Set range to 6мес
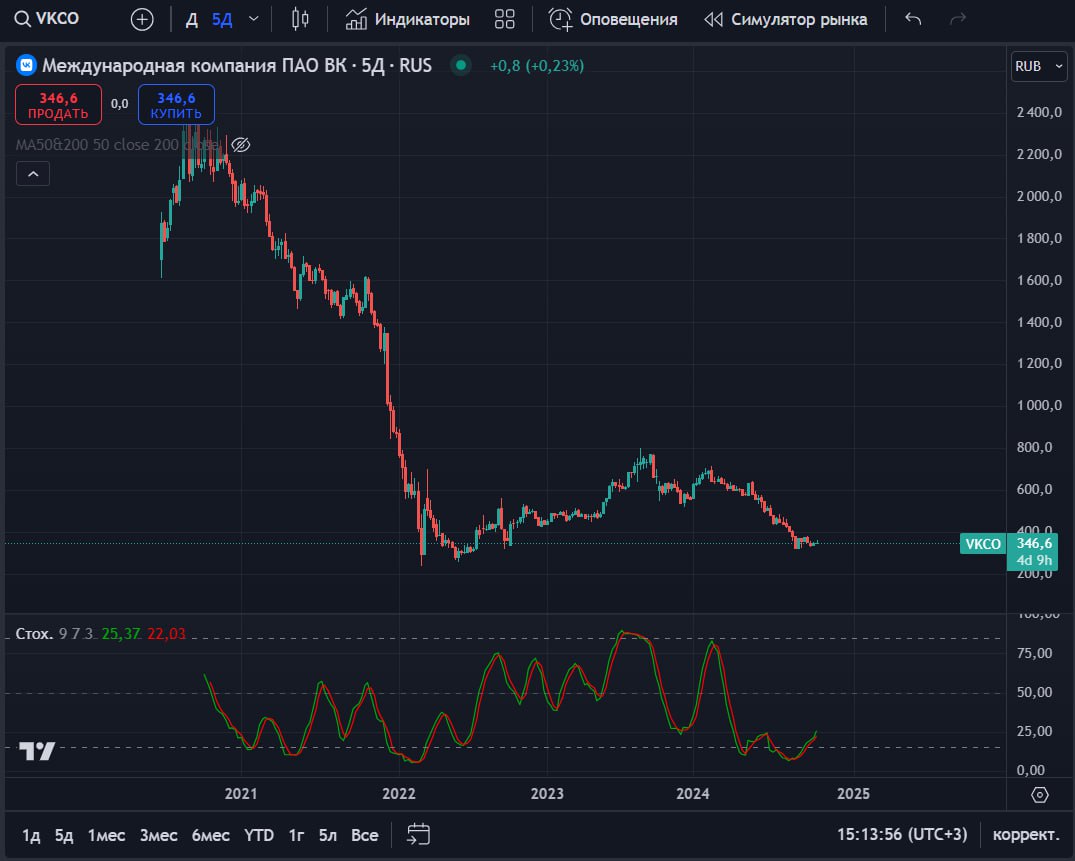This screenshot has width=1075, height=861. 210,835
